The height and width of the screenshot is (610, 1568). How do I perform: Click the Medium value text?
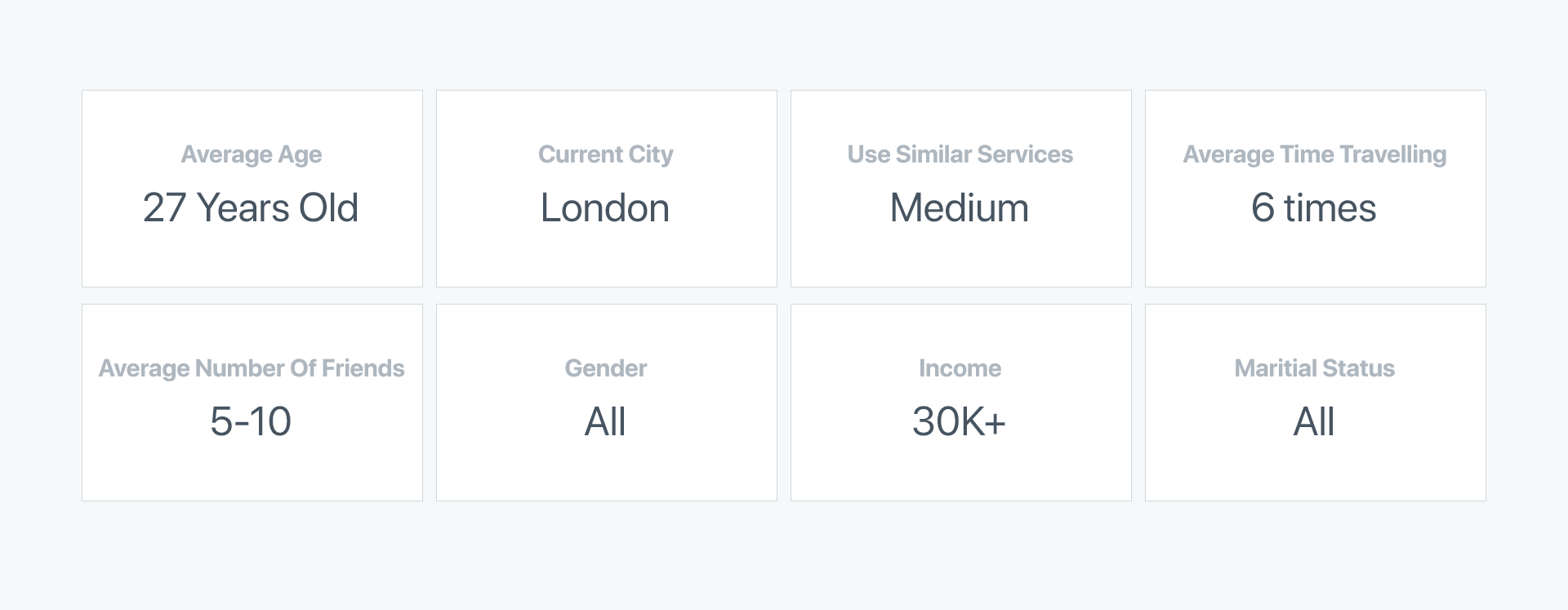click(960, 207)
